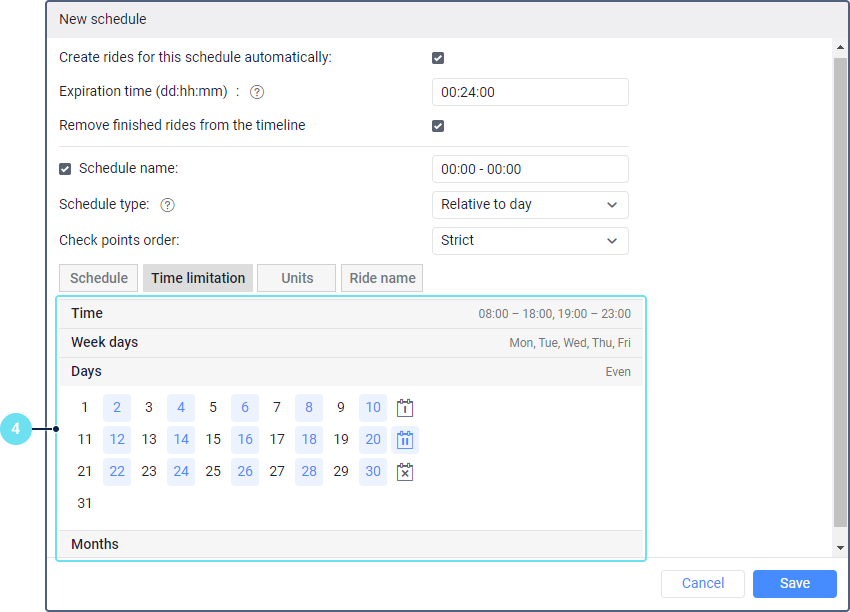The height and width of the screenshot is (612, 850).
Task: Click the odd days calendar icon
Action: pyautogui.click(x=405, y=408)
